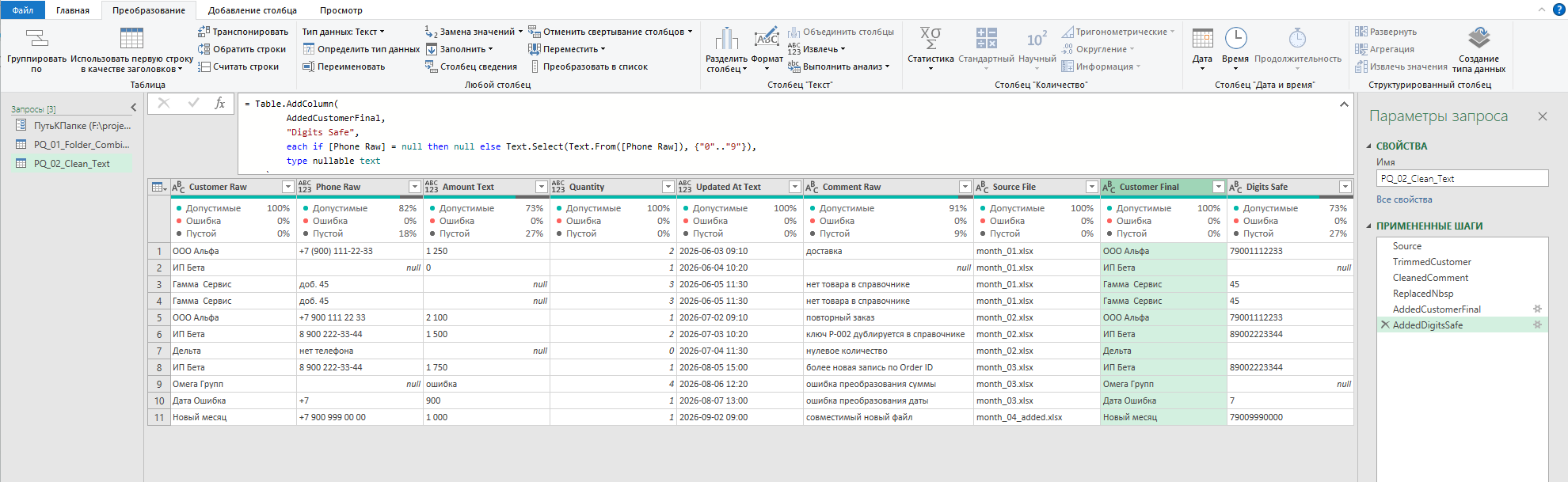The image size is (1568, 482).
Task: Click Обратить строки
Action: click(x=242, y=49)
